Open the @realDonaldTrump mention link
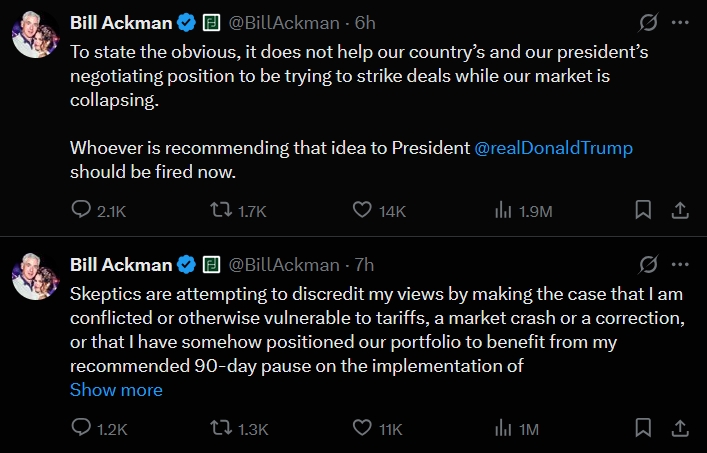The width and height of the screenshot is (707, 453). pyautogui.click(x=553, y=147)
